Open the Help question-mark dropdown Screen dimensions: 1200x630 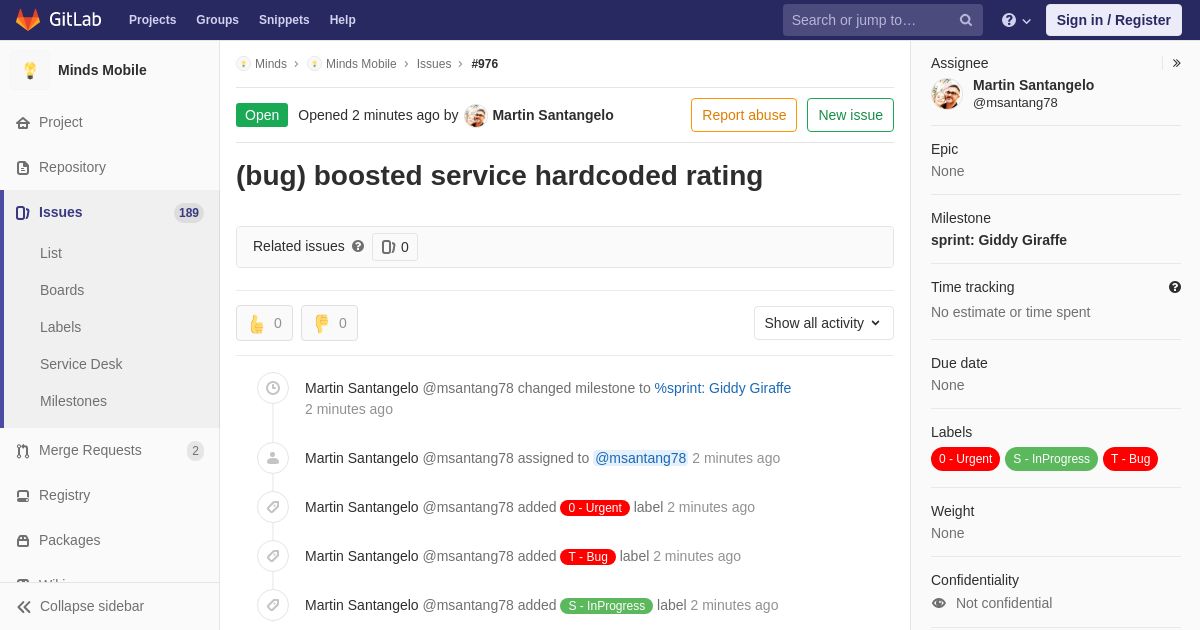point(1016,20)
